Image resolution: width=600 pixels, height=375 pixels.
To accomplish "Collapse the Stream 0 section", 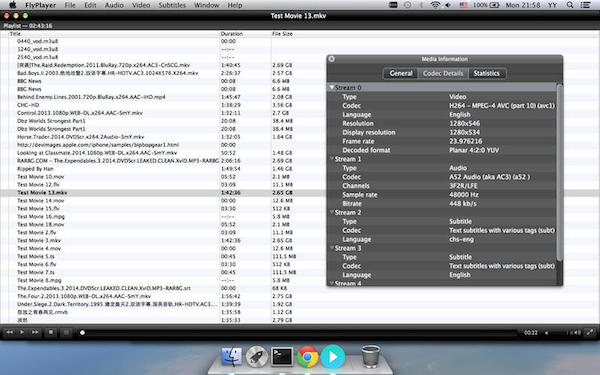I will pos(332,88).
